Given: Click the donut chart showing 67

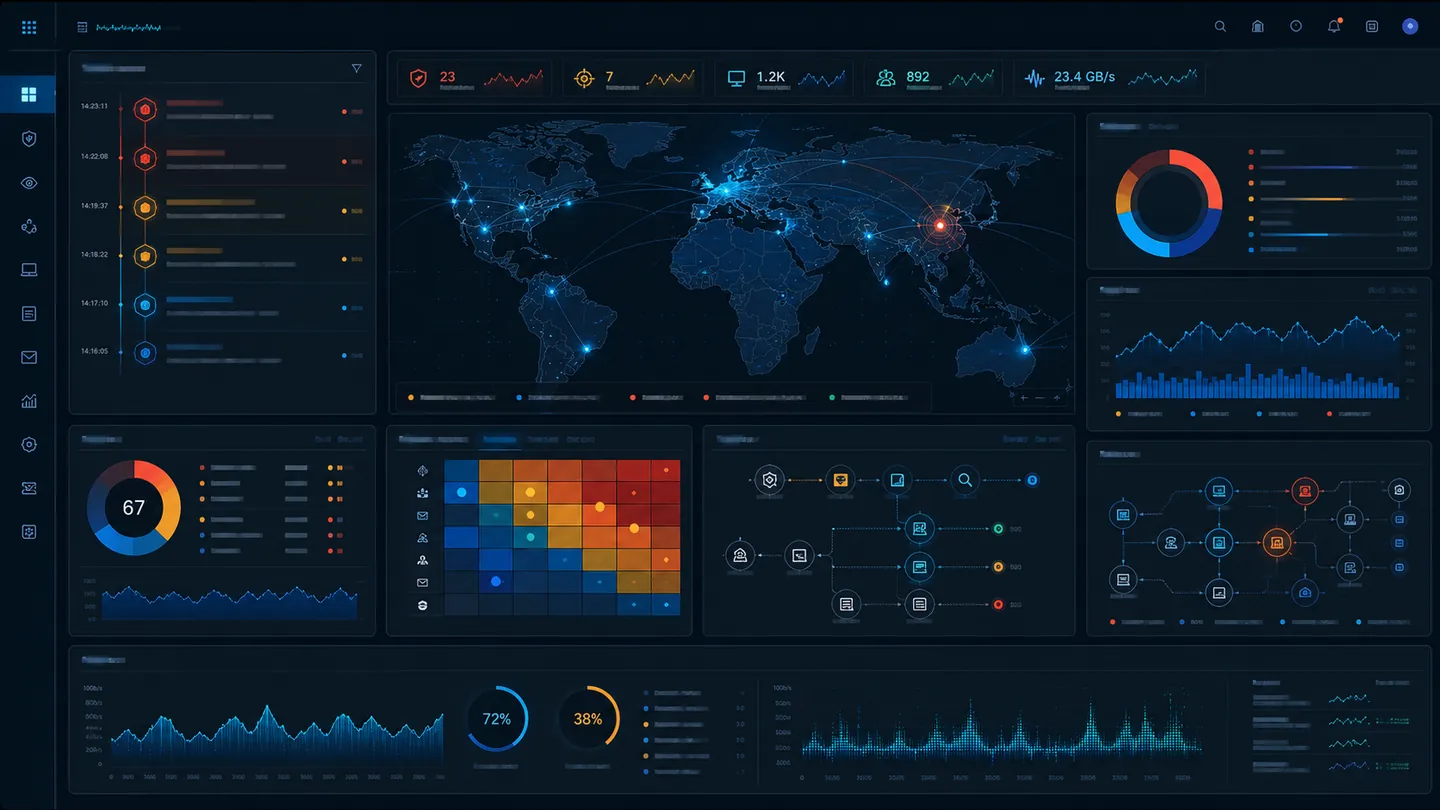Looking at the screenshot, I should click(x=134, y=508).
